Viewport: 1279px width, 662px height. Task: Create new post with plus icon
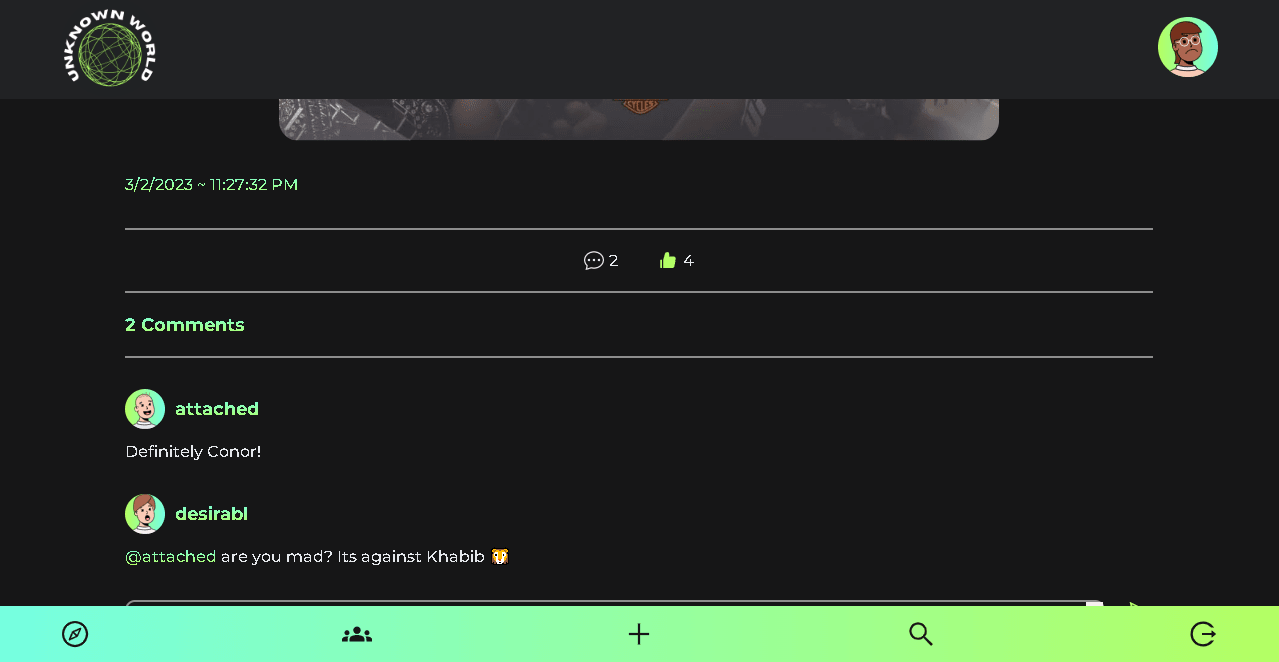pos(639,634)
